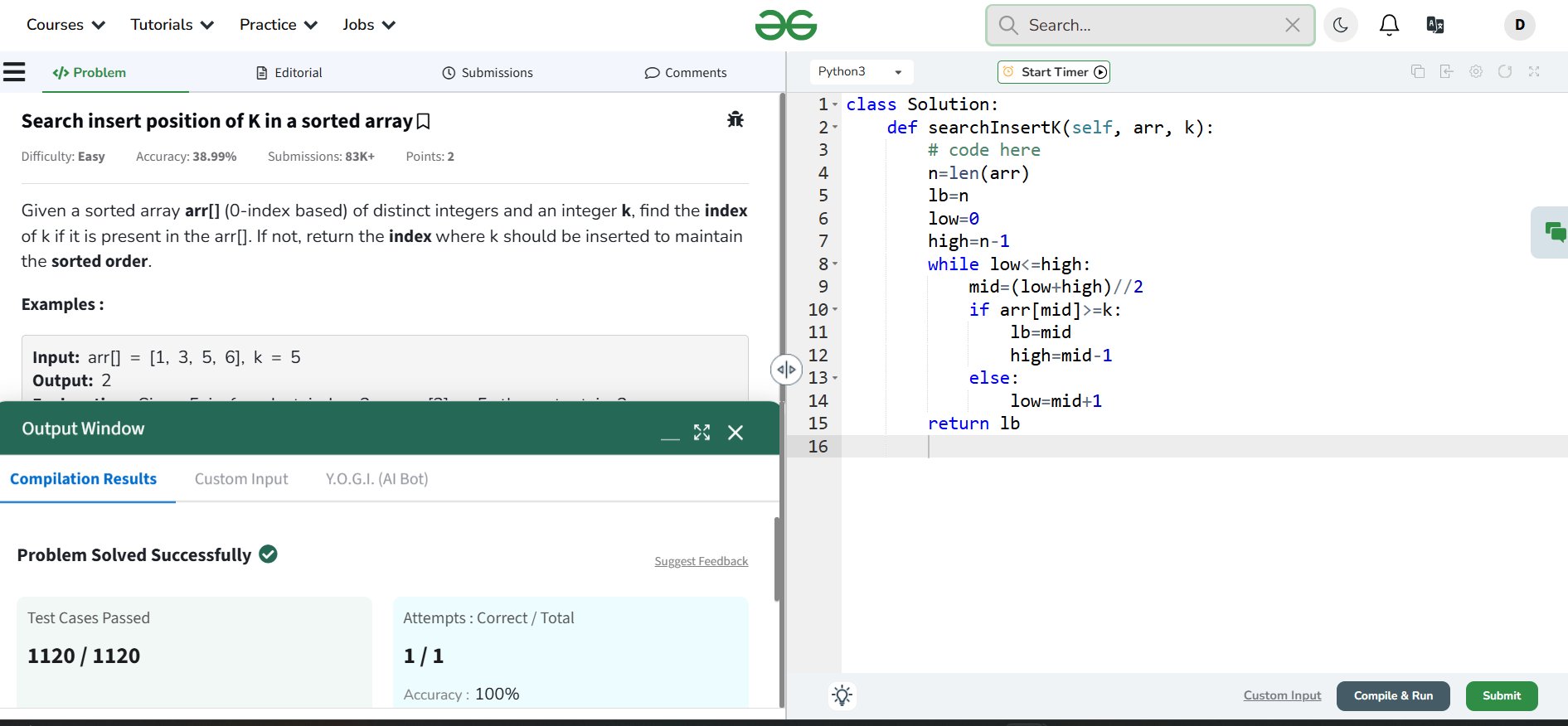Open the green chat bubble widget
The image size is (1568, 726).
(x=1555, y=232)
